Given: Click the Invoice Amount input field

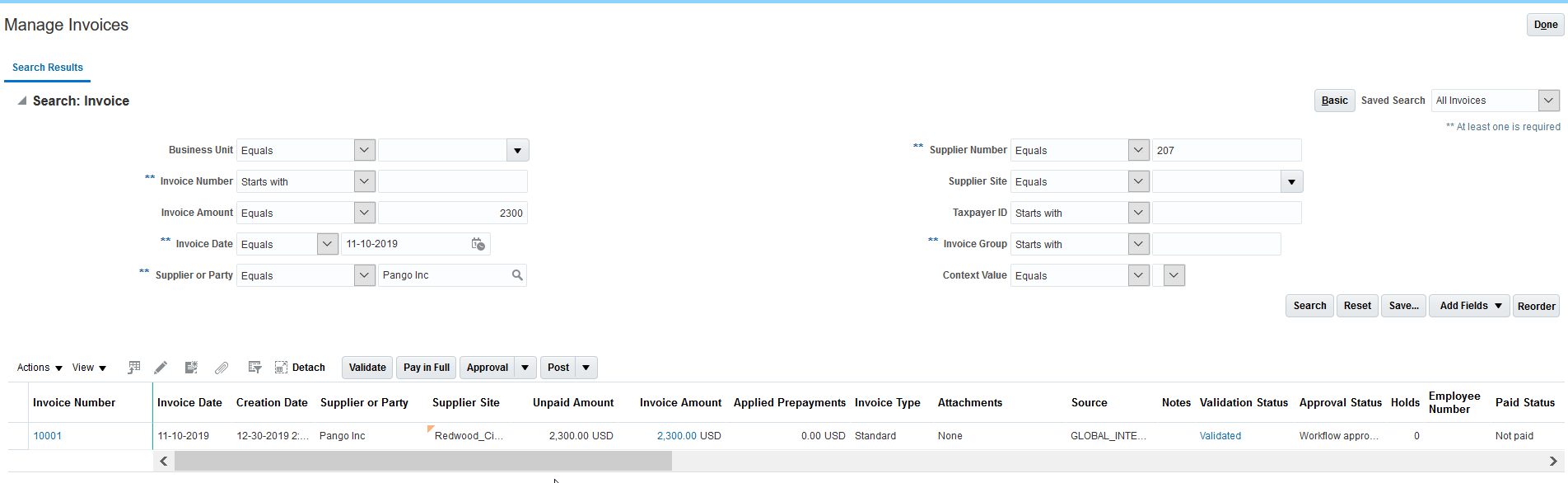Looking at the screenshot, I should pyautogui.click(x=452, y=213).
